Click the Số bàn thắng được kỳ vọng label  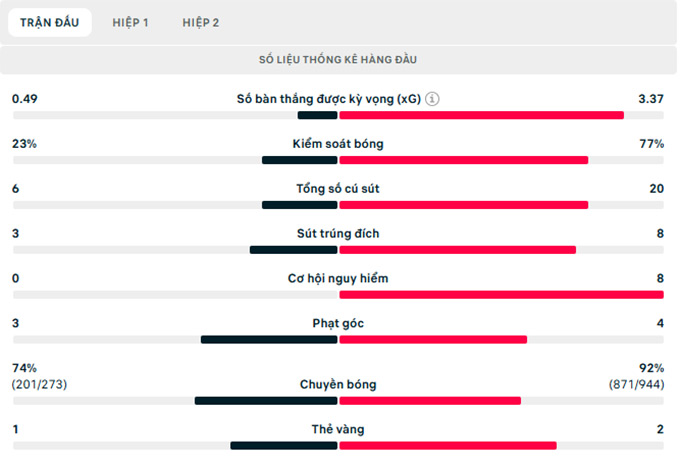(x=328, y=99)
